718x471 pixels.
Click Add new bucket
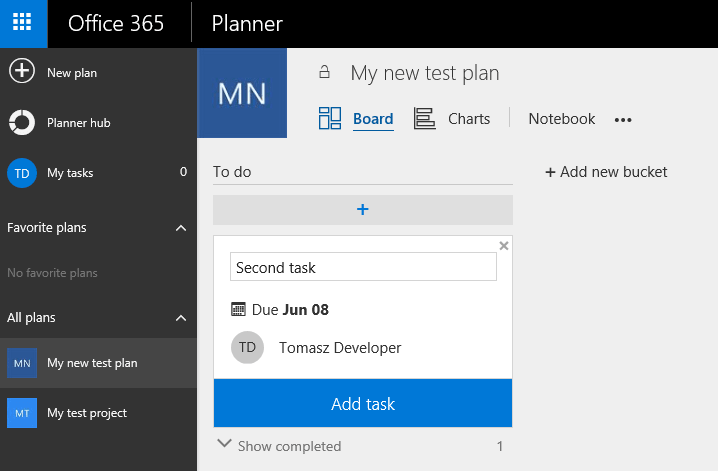[x=606, y=172]
